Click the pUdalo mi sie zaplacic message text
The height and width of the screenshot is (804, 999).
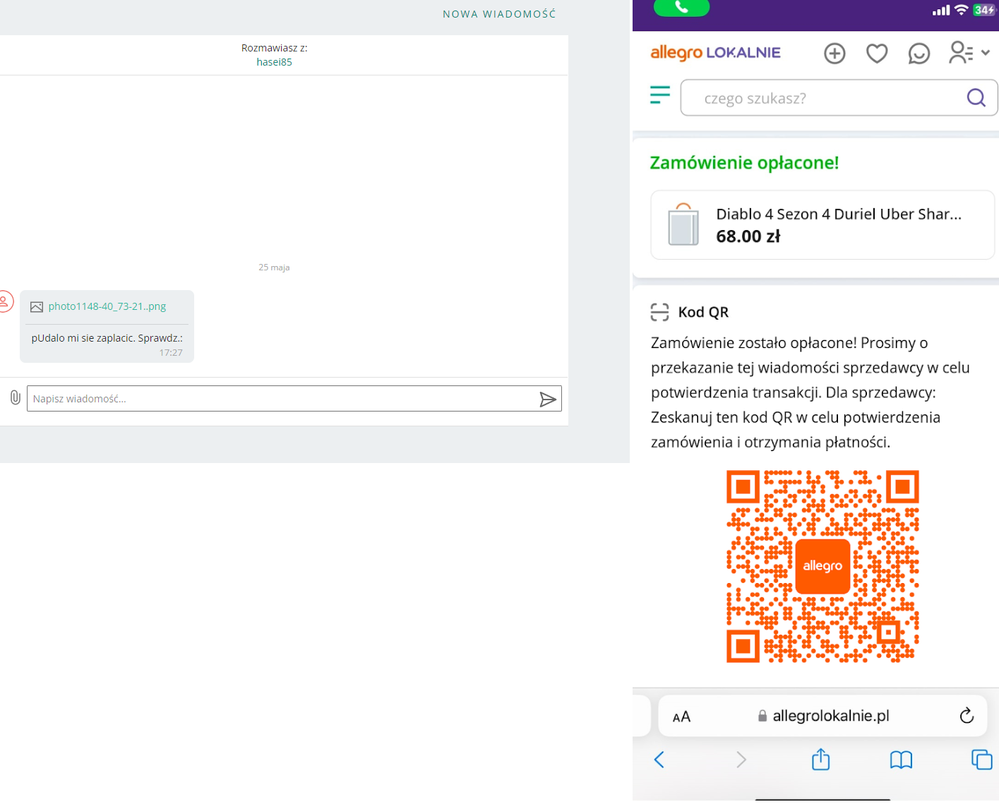[107, 338]
